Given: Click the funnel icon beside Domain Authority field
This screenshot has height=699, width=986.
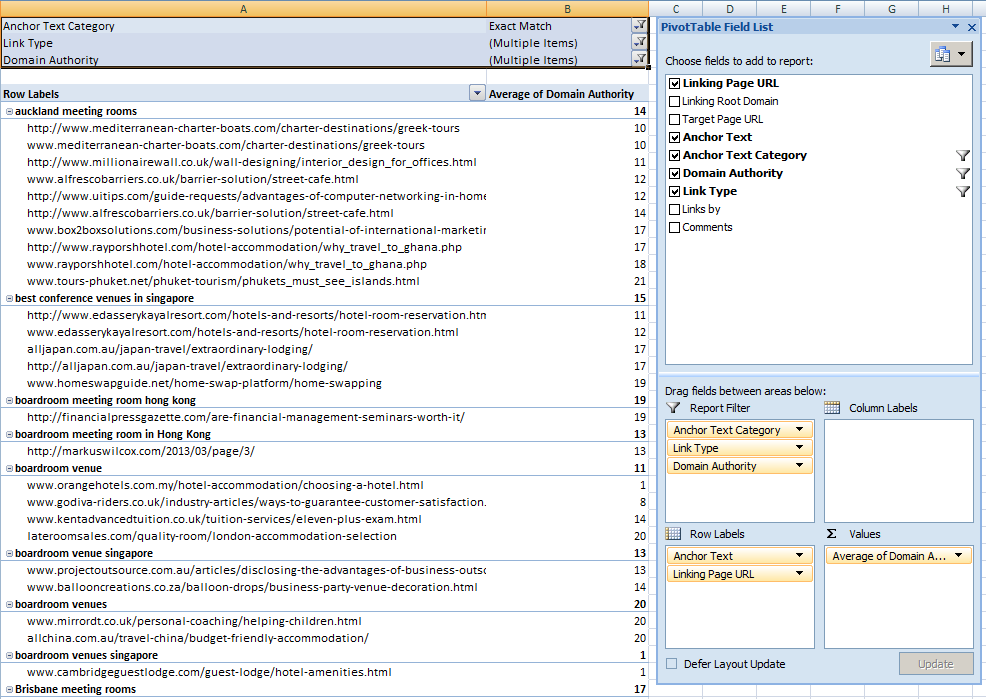Looking at the screenshot, I should (x=963, y=173).
